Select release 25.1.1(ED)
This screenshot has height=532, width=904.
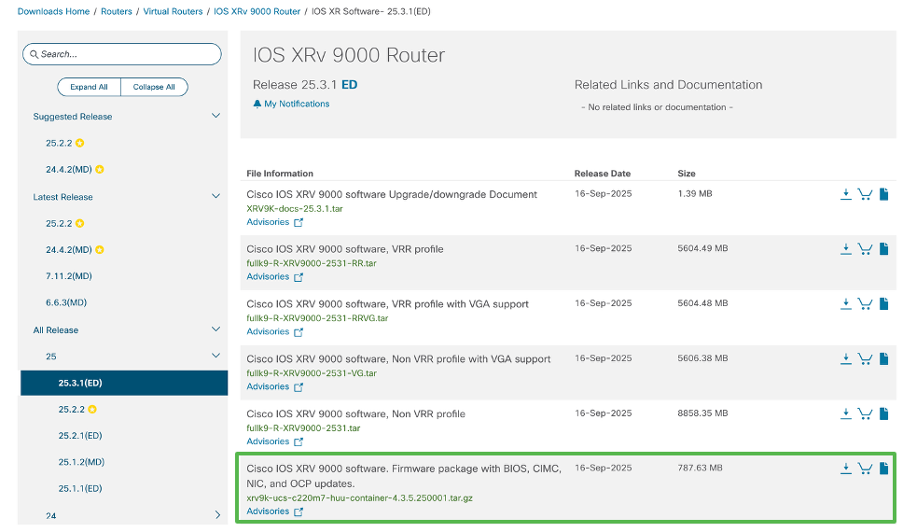coord(80,489)
